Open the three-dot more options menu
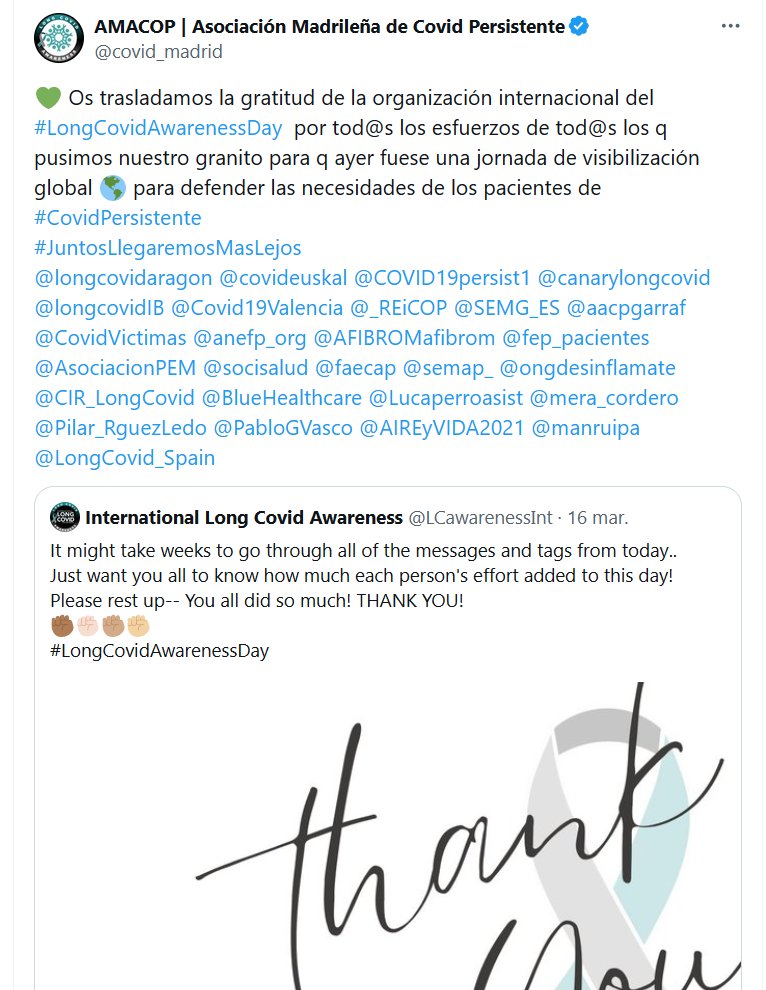 730,26
